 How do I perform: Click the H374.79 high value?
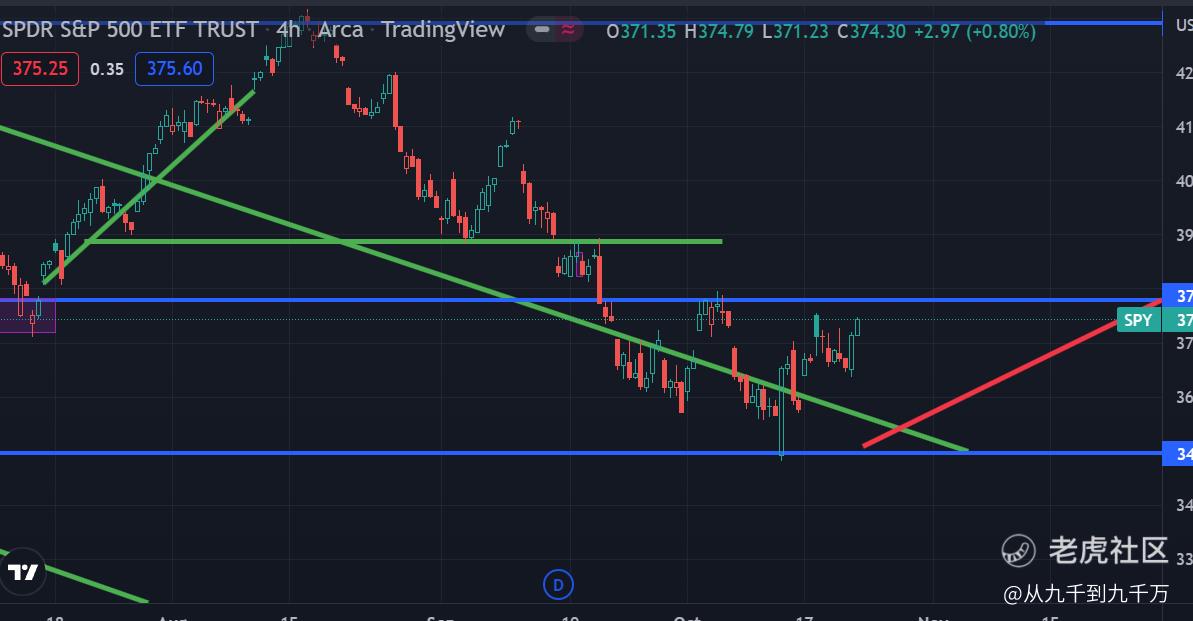pyautogui.click(x=719, y=31)
